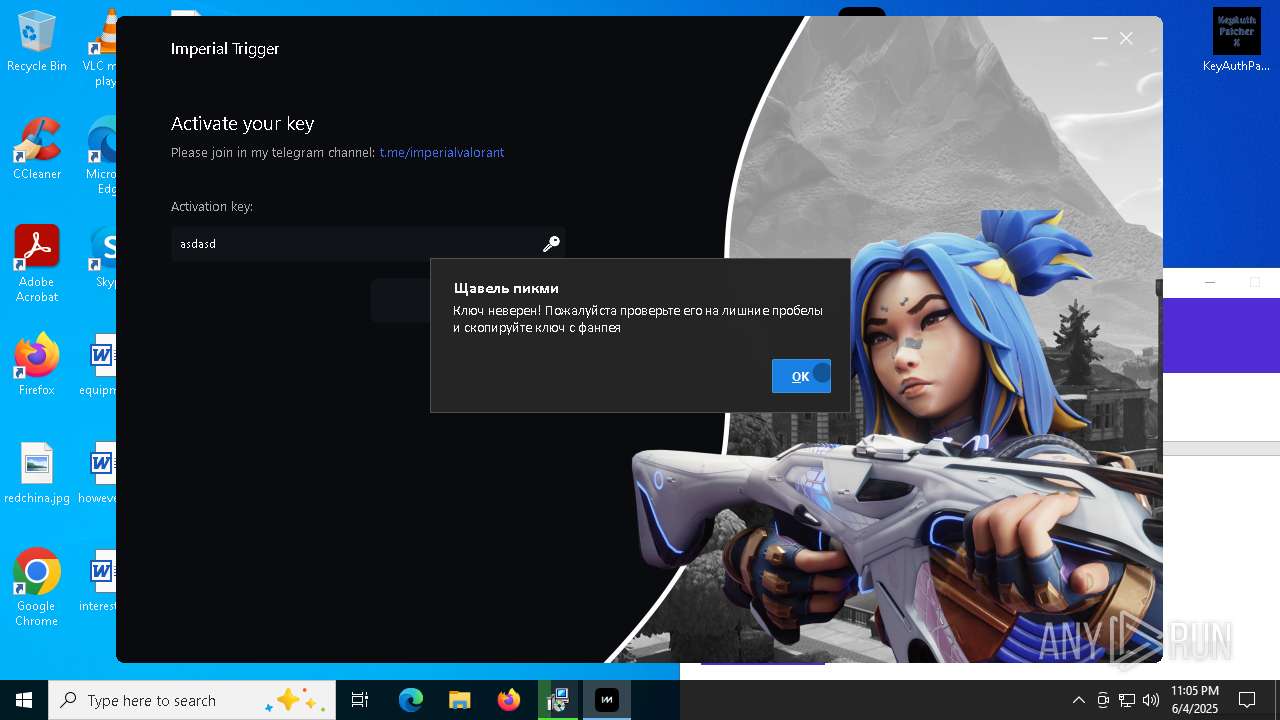
Task: Open the howeve Word document on desktop
Action: (101, 473)
